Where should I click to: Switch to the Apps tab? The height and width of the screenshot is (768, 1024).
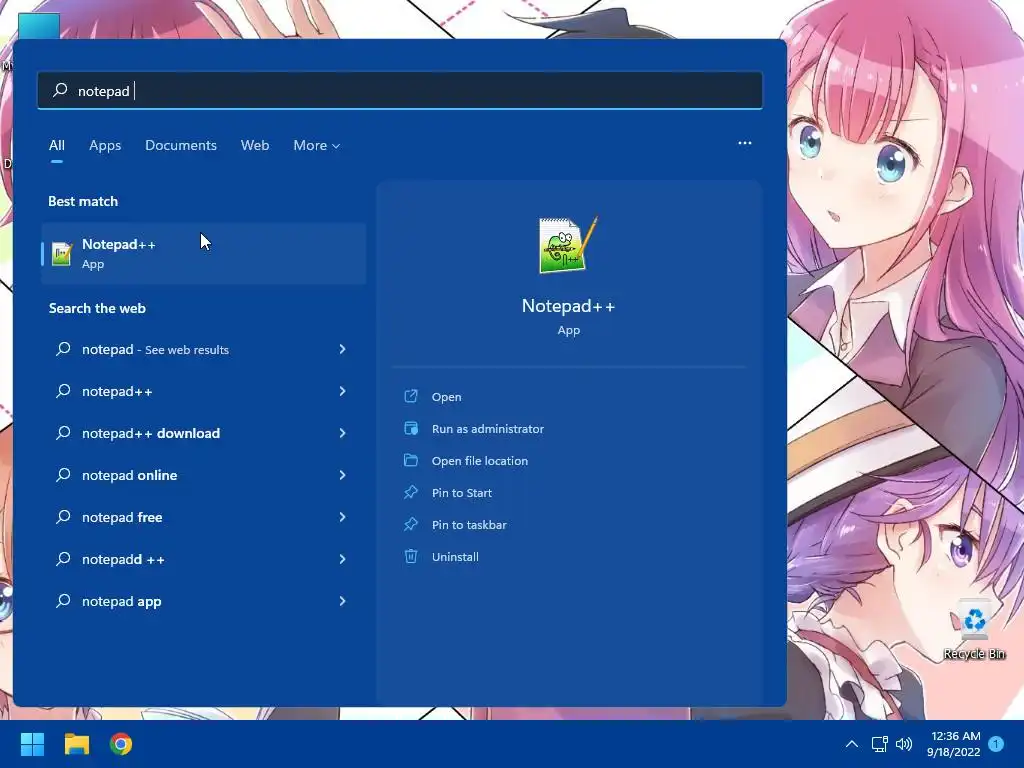105,145
